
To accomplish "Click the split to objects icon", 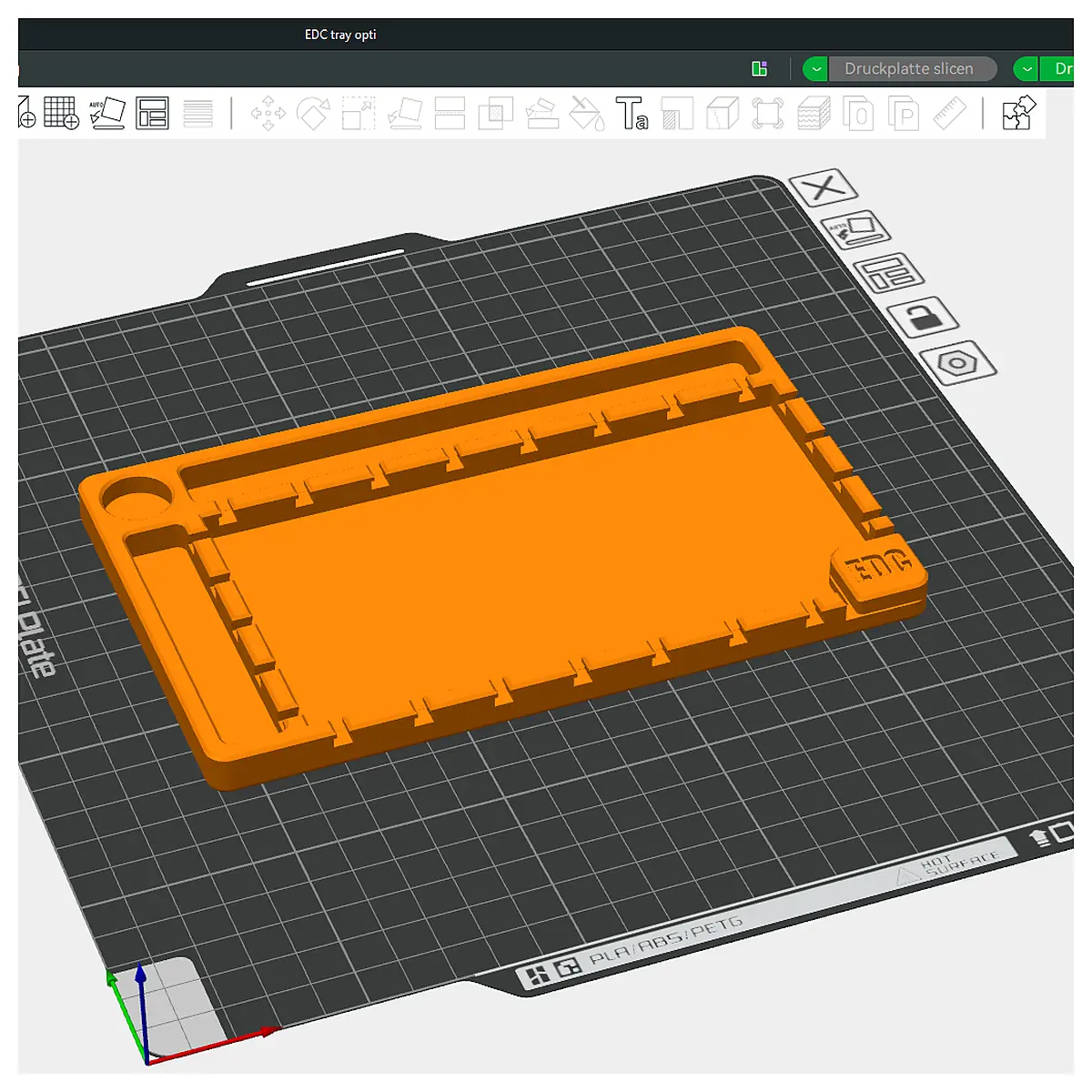I will (858, 114).
